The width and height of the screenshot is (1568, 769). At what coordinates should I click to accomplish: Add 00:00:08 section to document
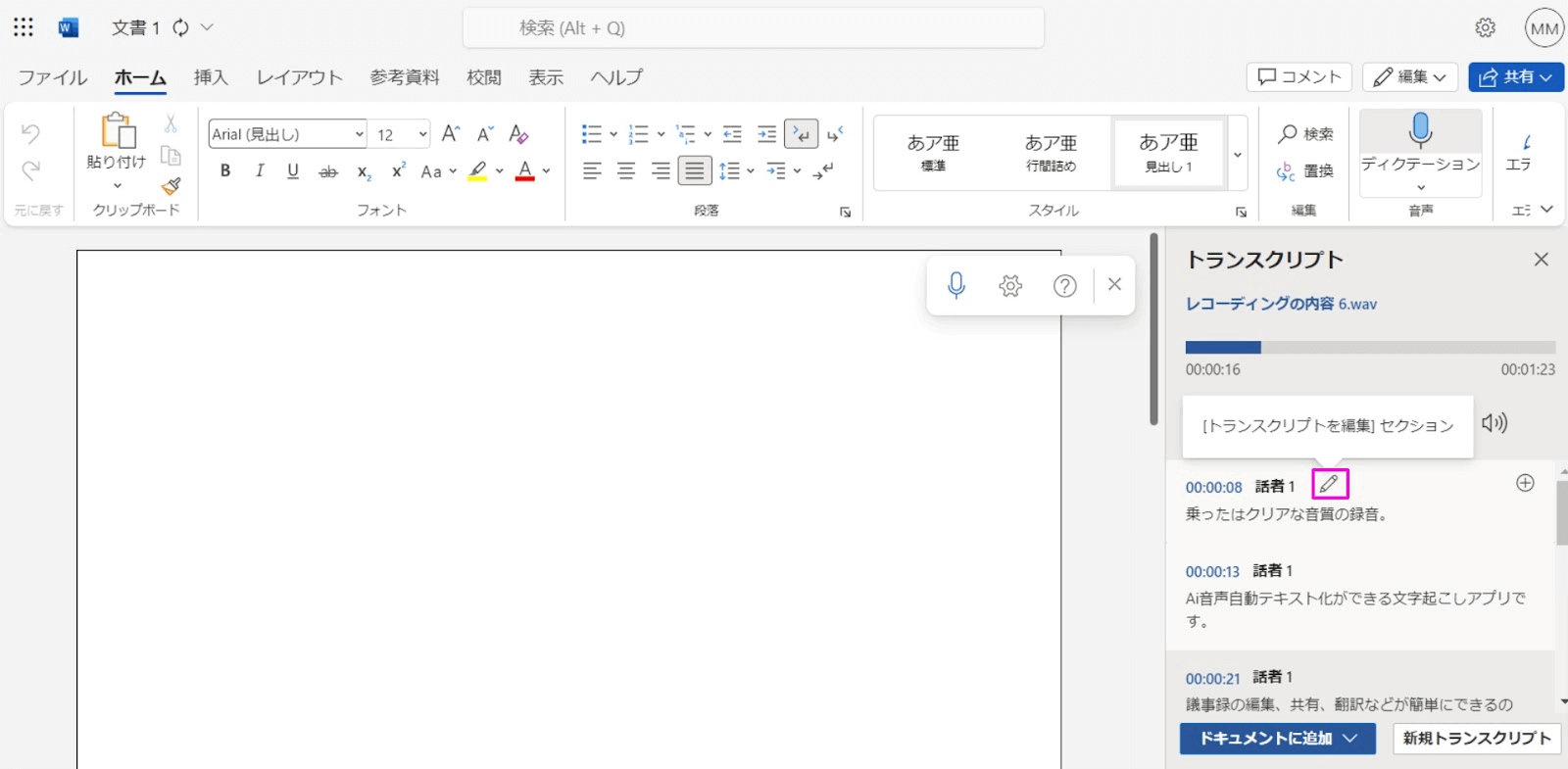(1525, 483)
